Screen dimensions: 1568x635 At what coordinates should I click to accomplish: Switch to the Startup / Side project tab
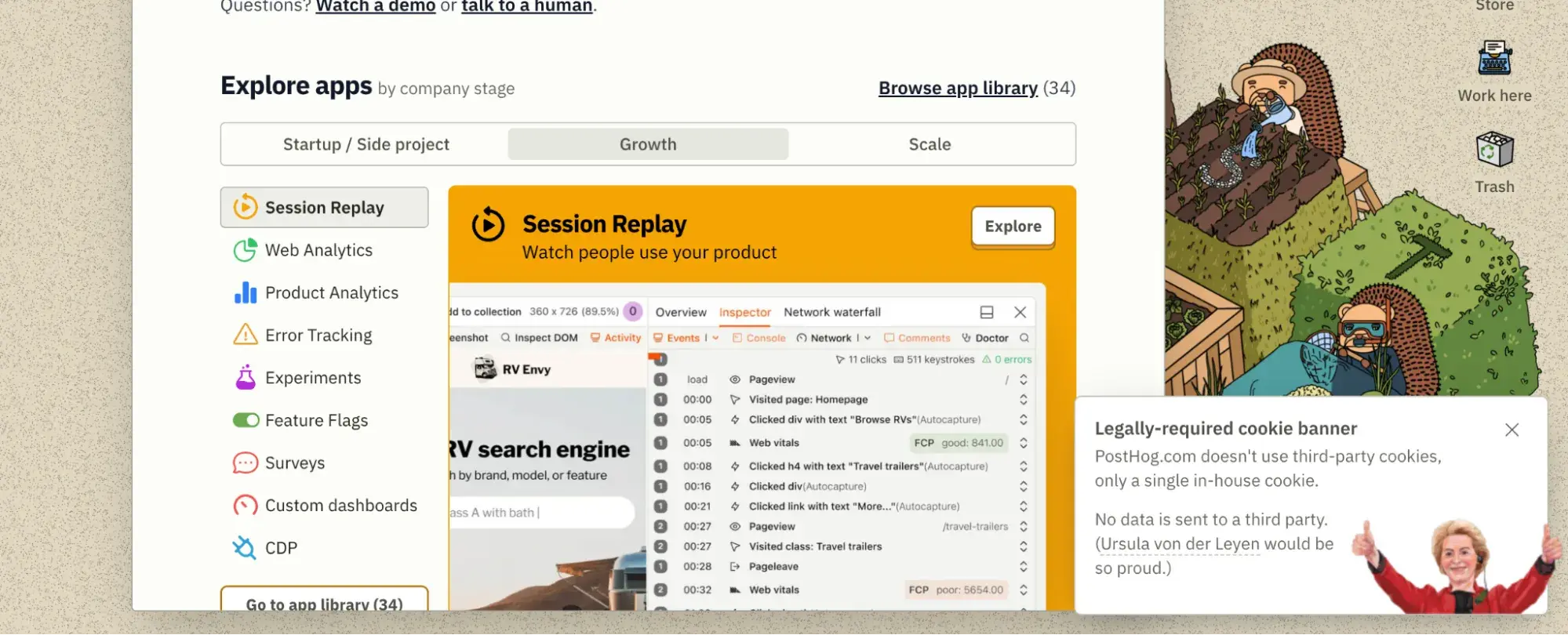(366, 144)
